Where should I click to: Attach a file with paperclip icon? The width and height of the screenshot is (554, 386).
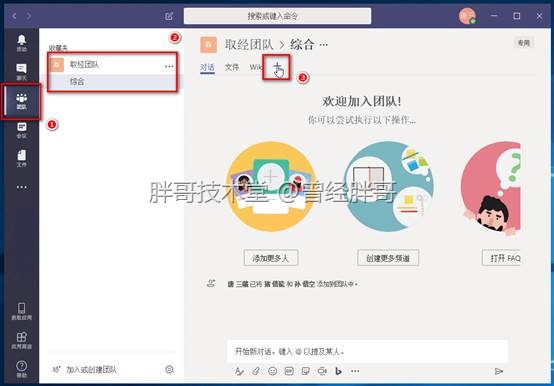(x=256, y=371)
